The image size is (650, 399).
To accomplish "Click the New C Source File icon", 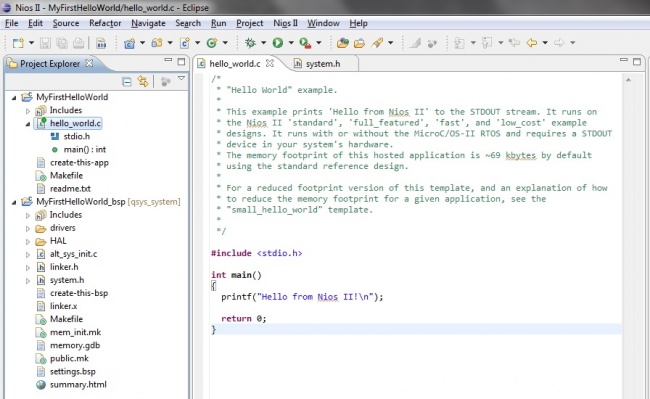I will (x=184, y=43).
